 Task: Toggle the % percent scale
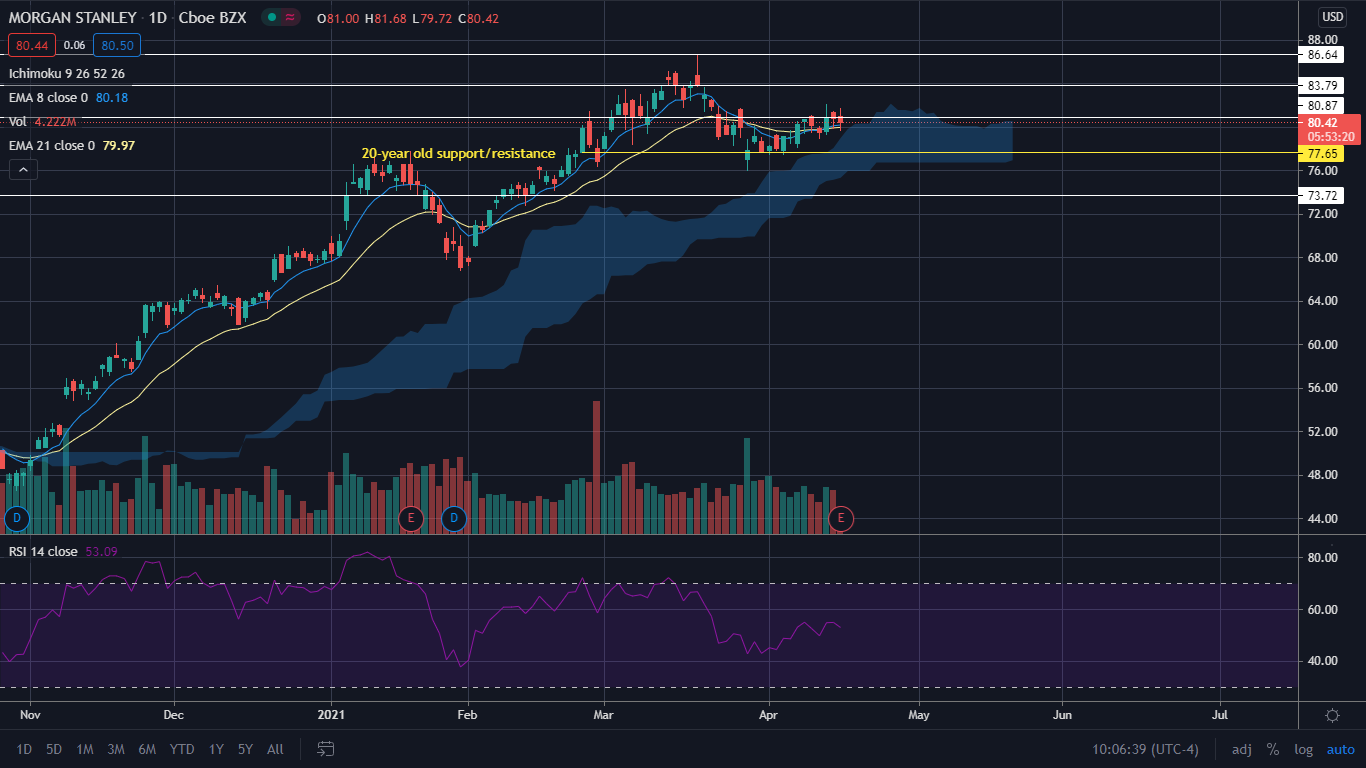(x=1273, y=749)
